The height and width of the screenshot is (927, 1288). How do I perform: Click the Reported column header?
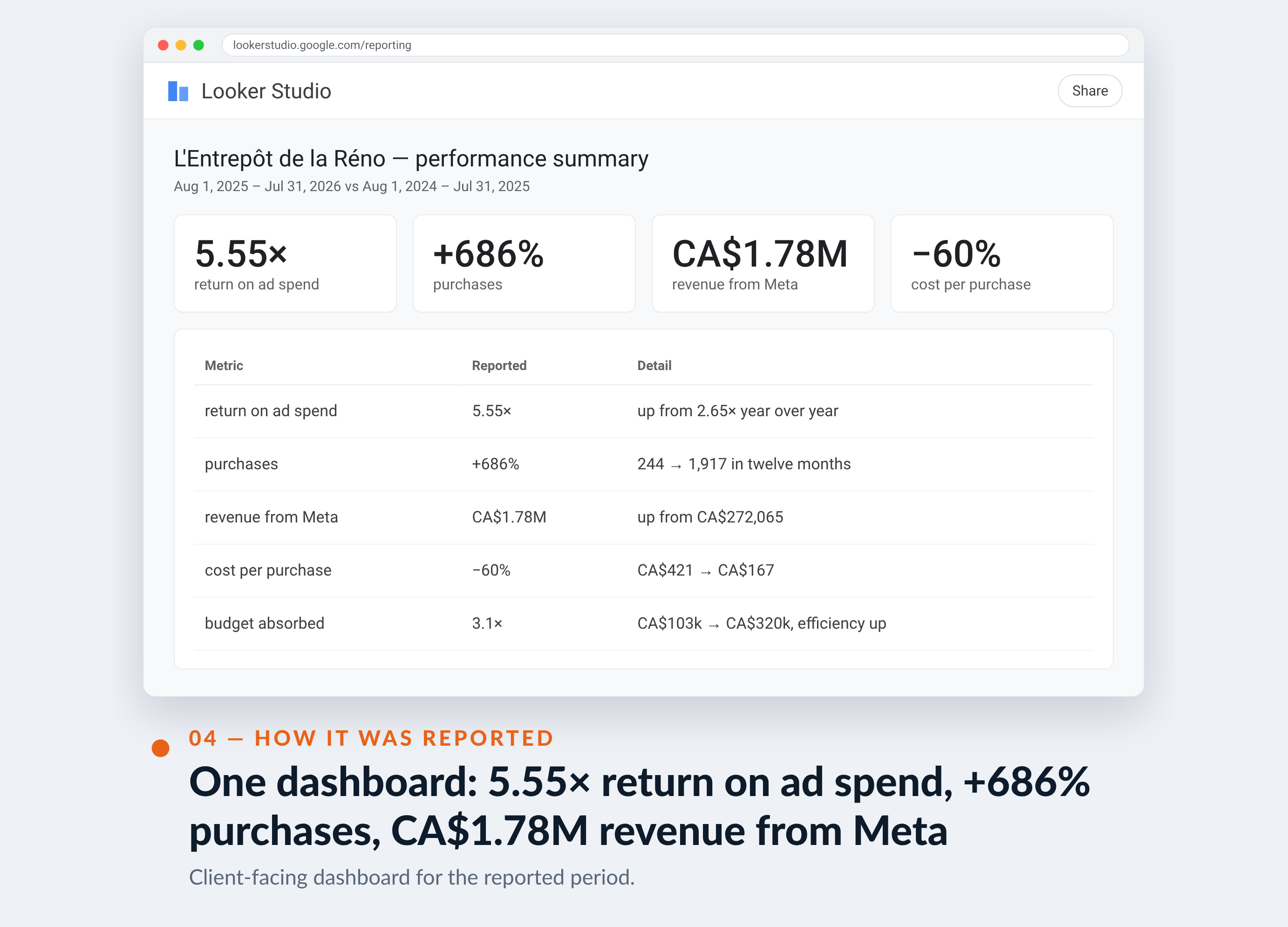coord(499,365)
